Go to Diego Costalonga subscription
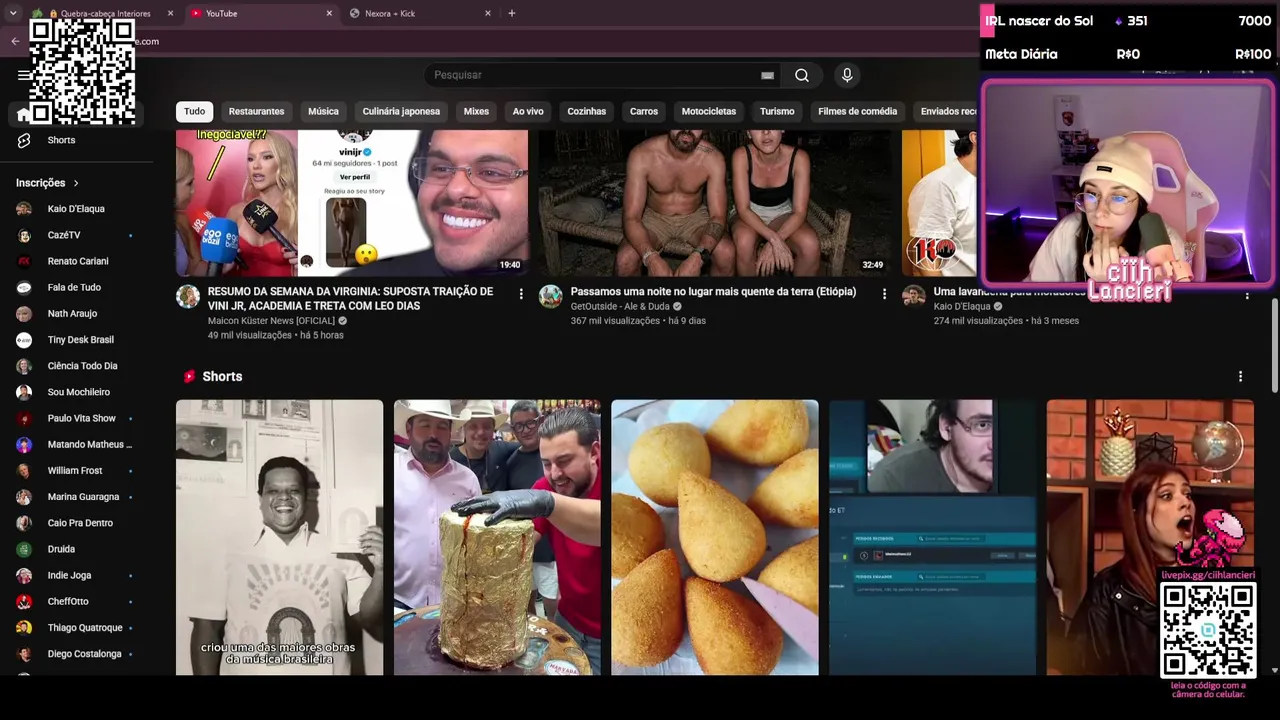This screenshot has width=1280, height=720. (77, 654)
